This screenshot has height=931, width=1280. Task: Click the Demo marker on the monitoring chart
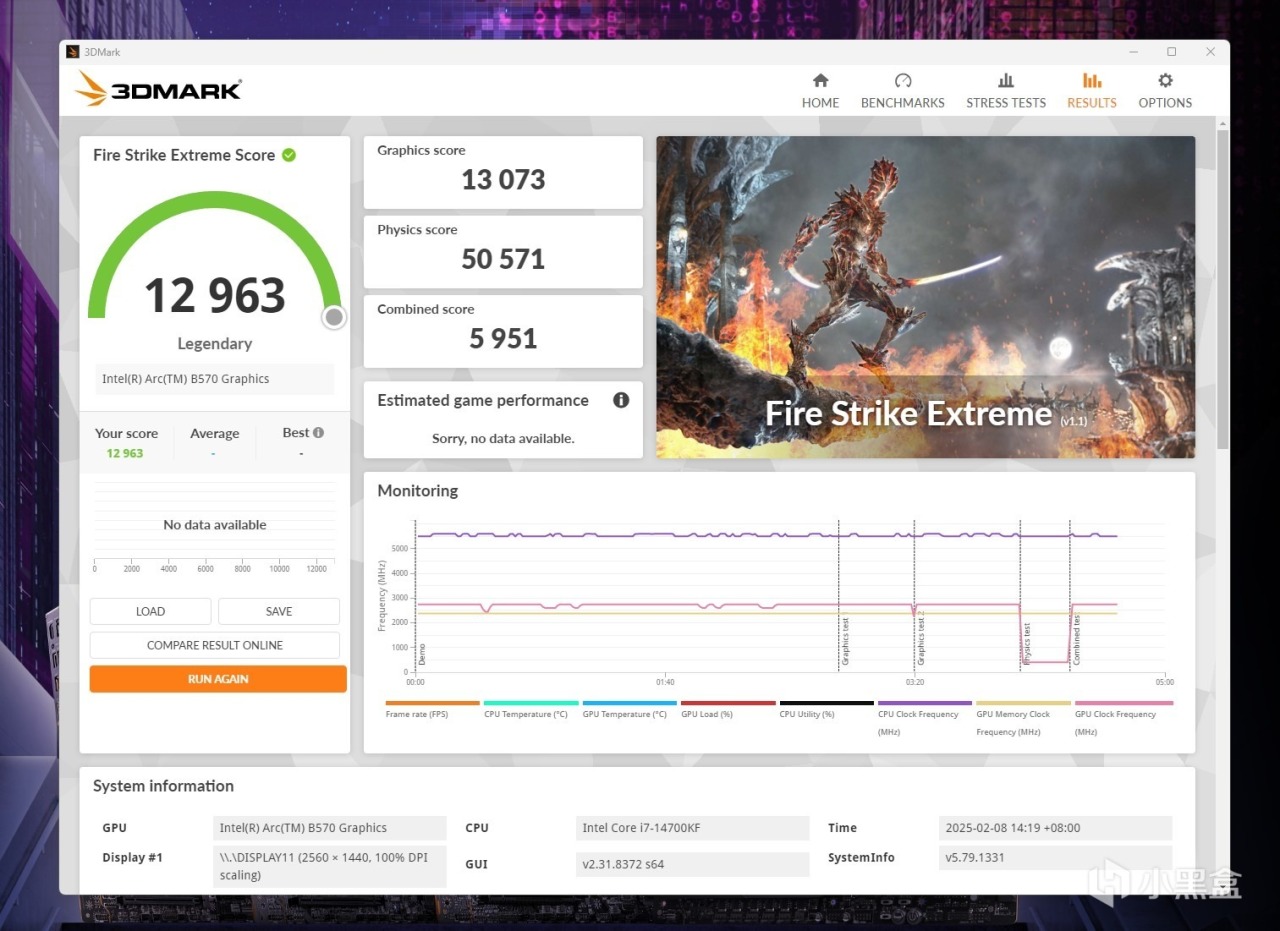[422, 654]
